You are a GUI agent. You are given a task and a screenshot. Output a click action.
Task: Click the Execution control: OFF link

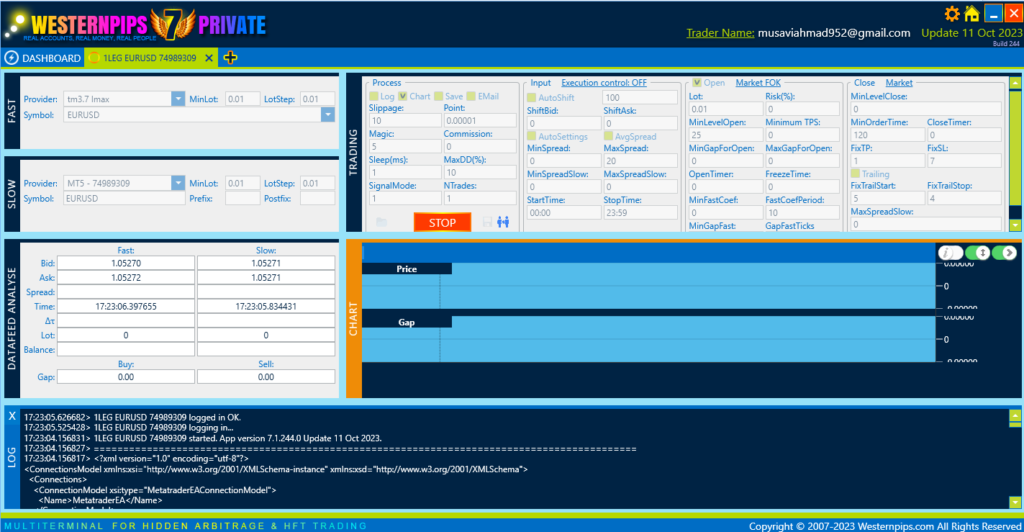coord(604,83)
